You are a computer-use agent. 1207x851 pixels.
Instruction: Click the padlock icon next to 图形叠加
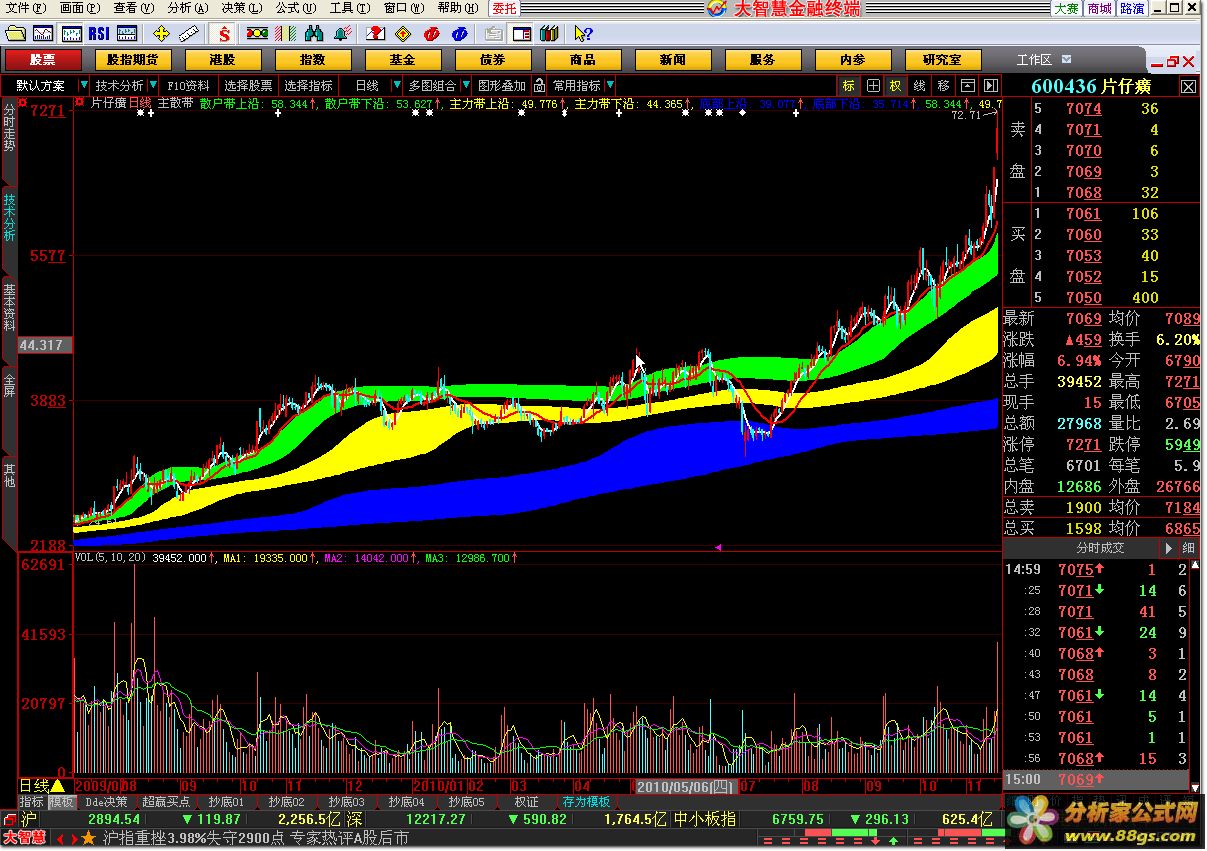pos(539,85)
